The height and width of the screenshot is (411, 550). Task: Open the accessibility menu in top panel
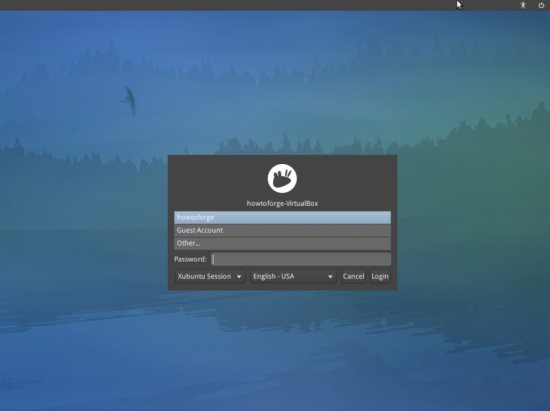point(523,5)
